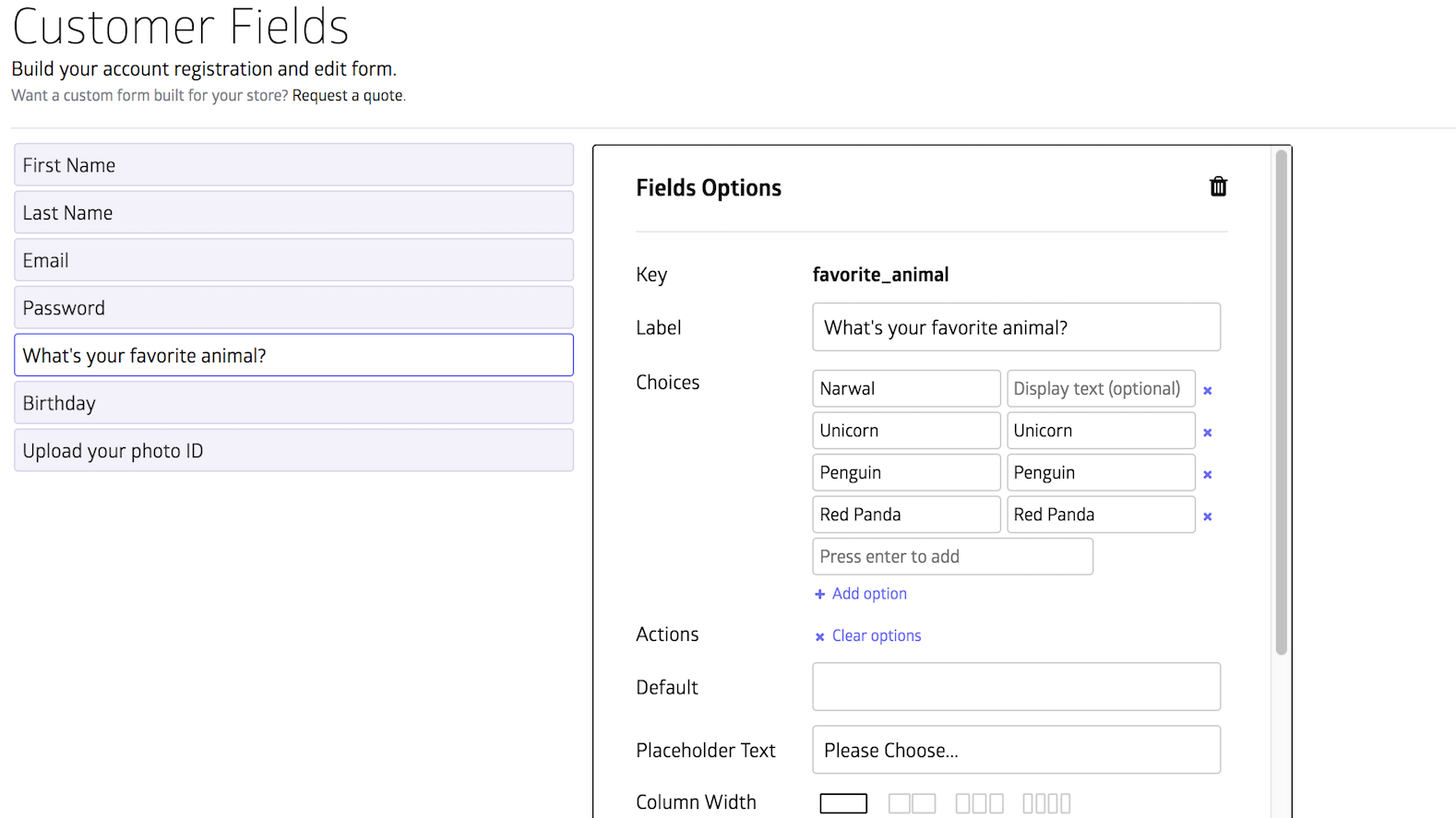Screen dimensions: 1456x818
Task: Select the Upload your photo ID field
Action: point(293,451)
